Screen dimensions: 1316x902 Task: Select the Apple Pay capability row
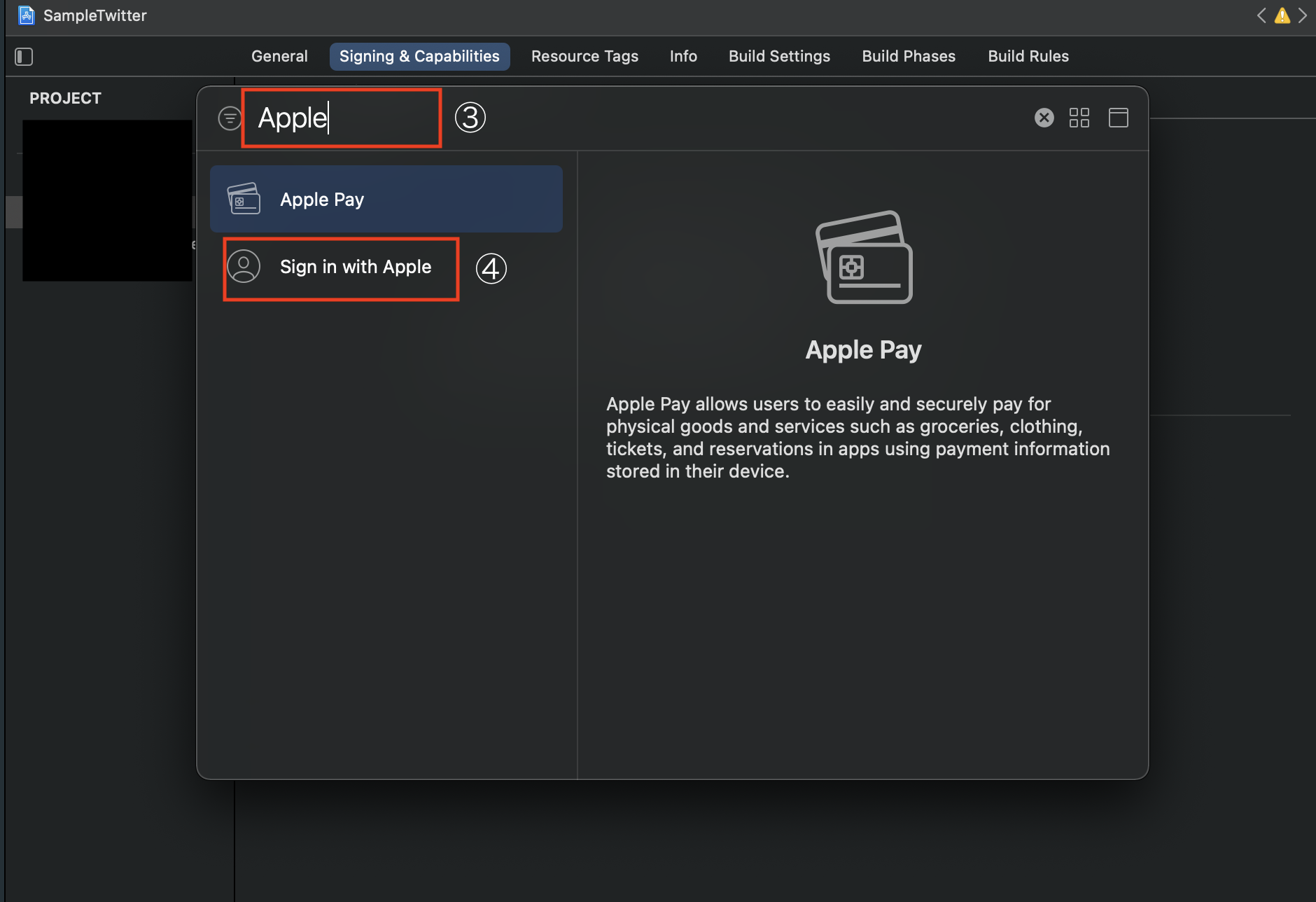[x=386, y=199]
